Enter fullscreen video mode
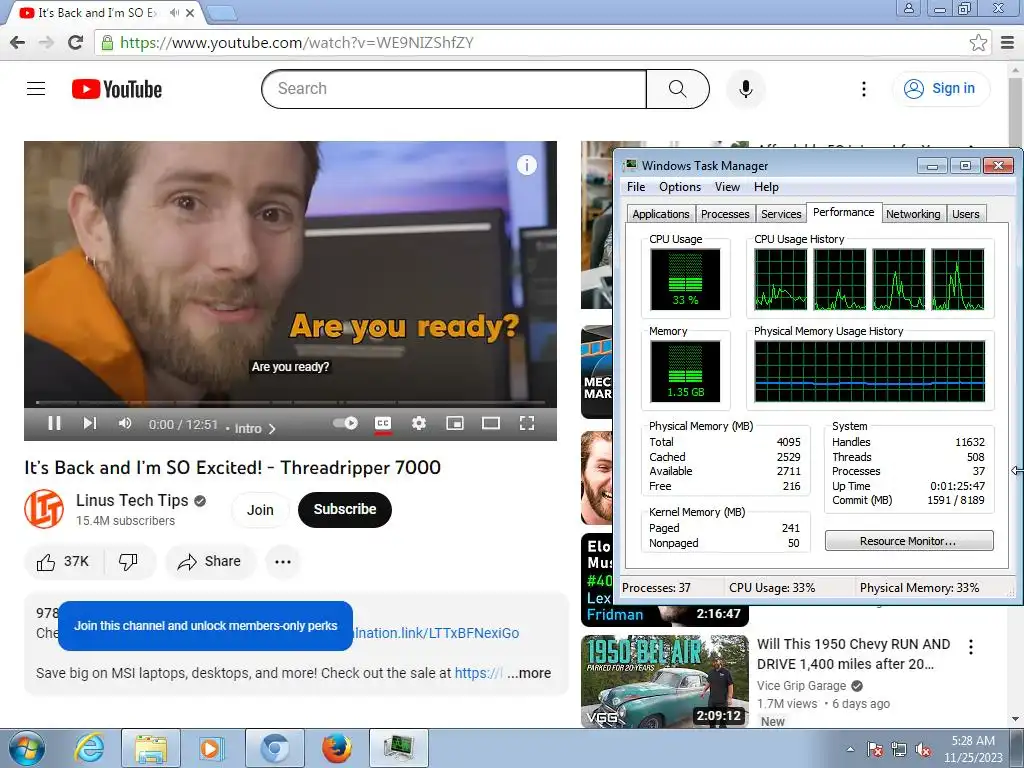This screenshot has width=1024, height=768. pos(527,423)
